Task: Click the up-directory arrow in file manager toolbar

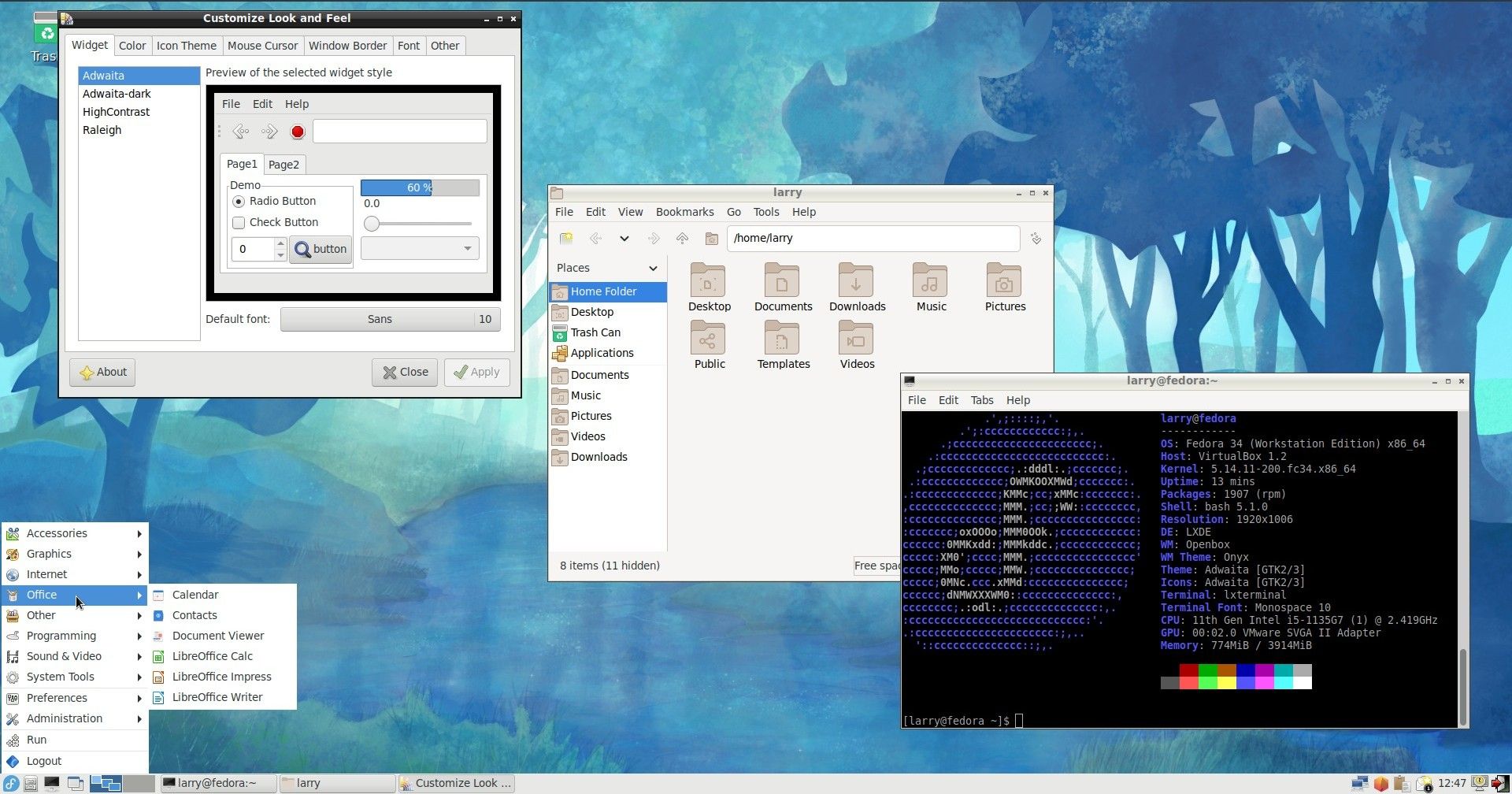Action: [682, 239]
